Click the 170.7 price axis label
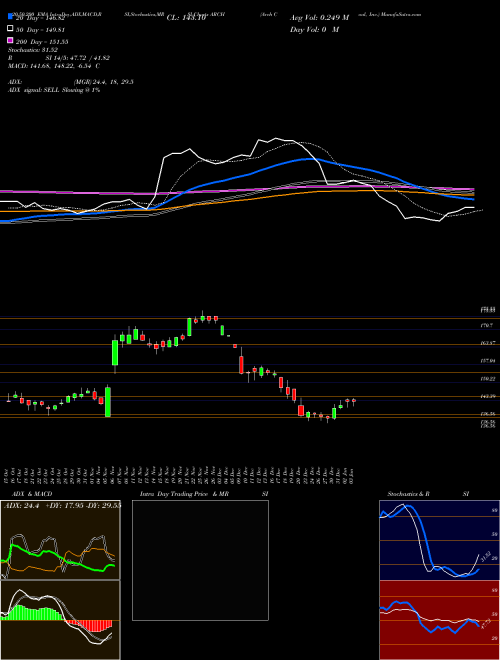 click(487, 325)
